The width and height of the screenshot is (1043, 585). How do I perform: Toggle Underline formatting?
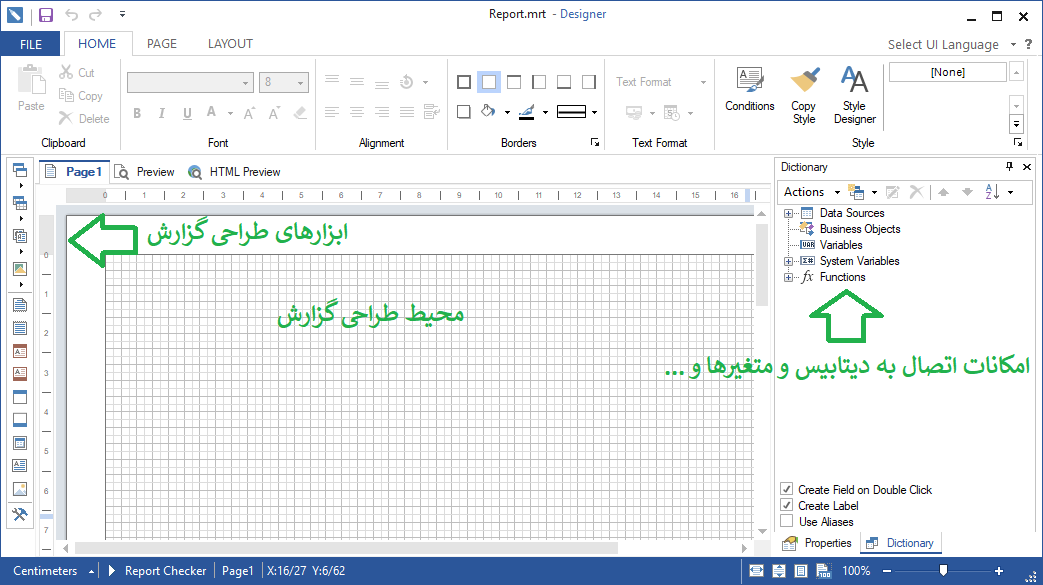point(187,113)
